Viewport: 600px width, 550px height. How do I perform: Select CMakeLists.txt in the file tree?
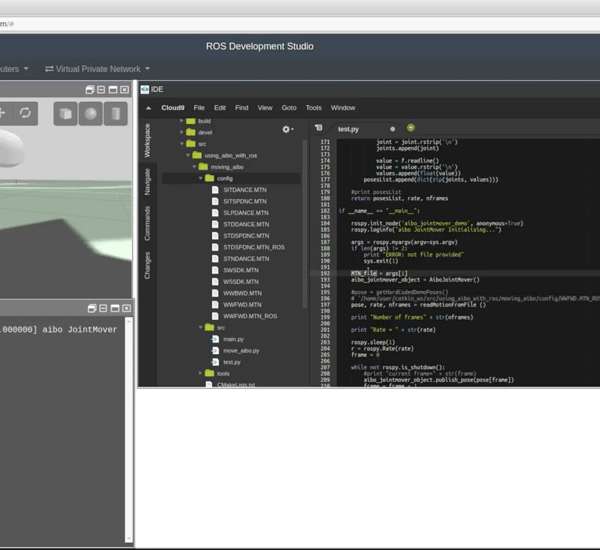tap(236, 384)
